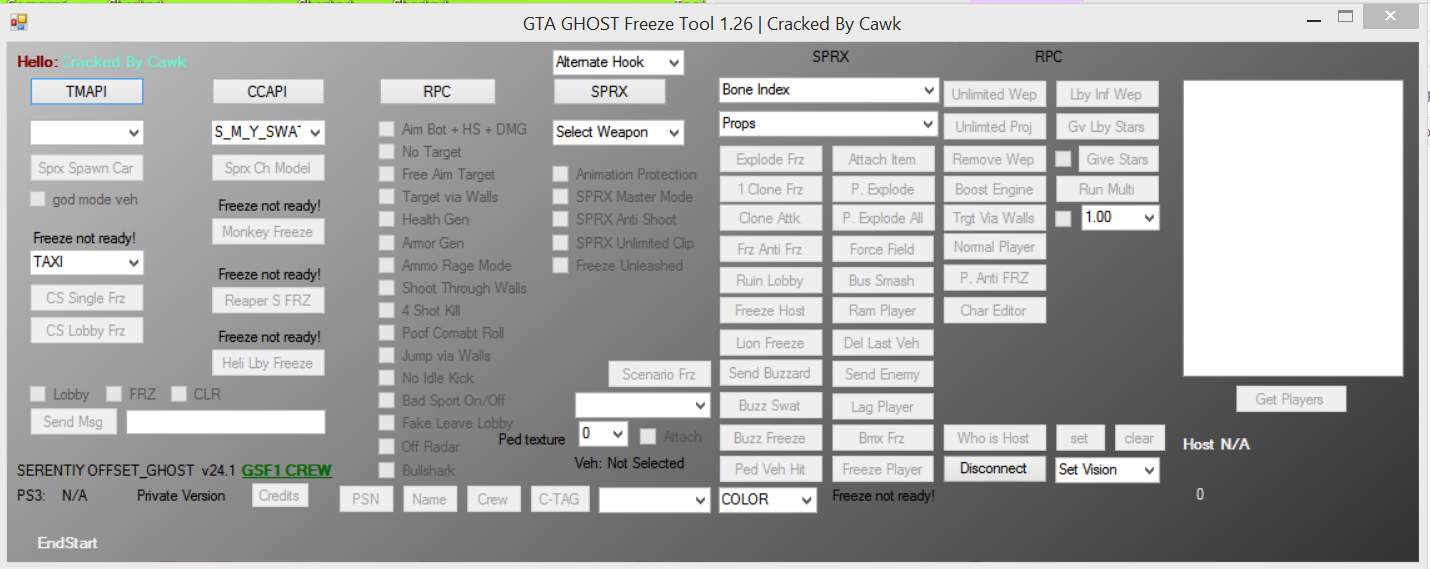Viewport: 1430px width, 569px height.
Task: Enable SPRX Master Mode checkbox
Action: [560, 197]
